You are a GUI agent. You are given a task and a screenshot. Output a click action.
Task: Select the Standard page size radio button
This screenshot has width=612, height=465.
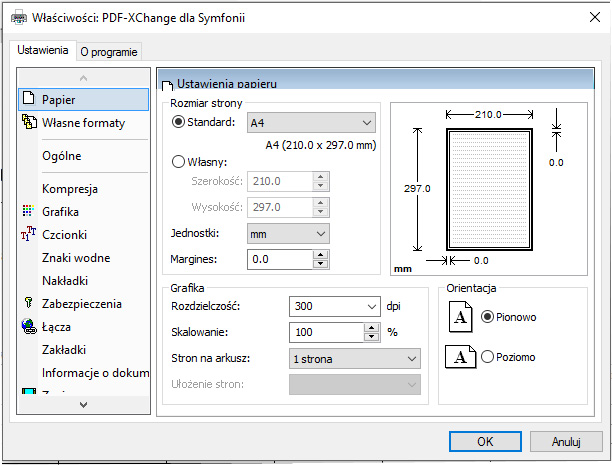(178, 122)
